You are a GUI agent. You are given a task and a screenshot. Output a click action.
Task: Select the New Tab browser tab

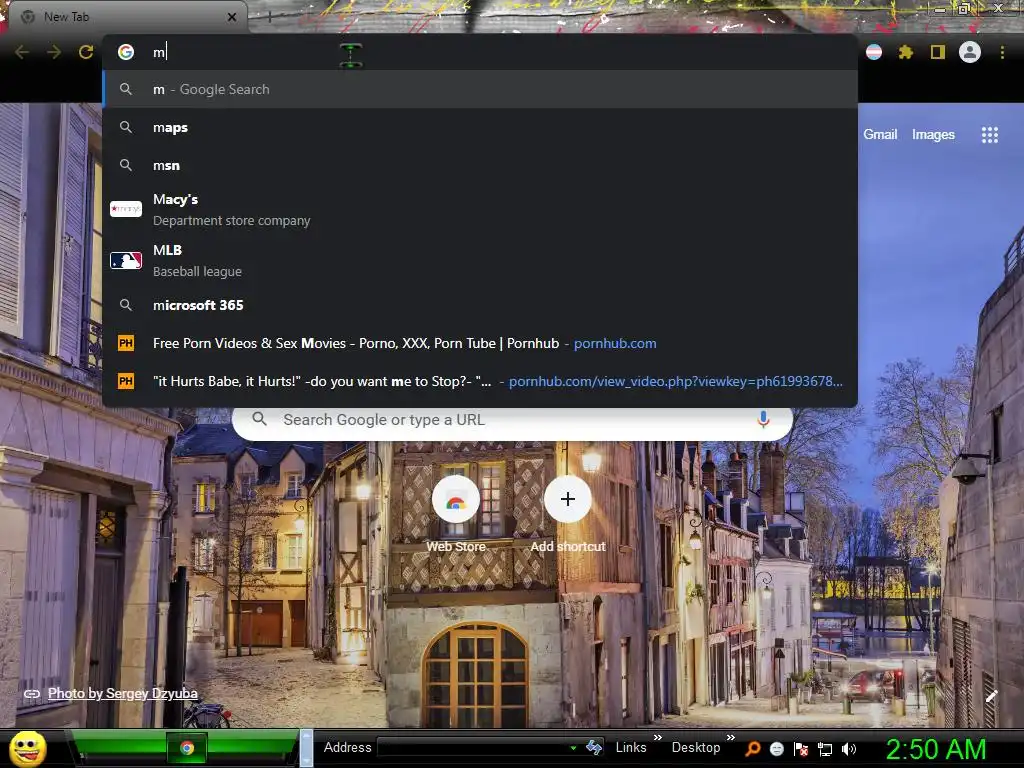[x=127, y=17]
